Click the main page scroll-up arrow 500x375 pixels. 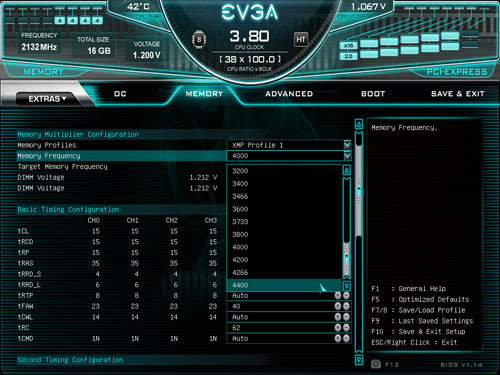[359, 124]
